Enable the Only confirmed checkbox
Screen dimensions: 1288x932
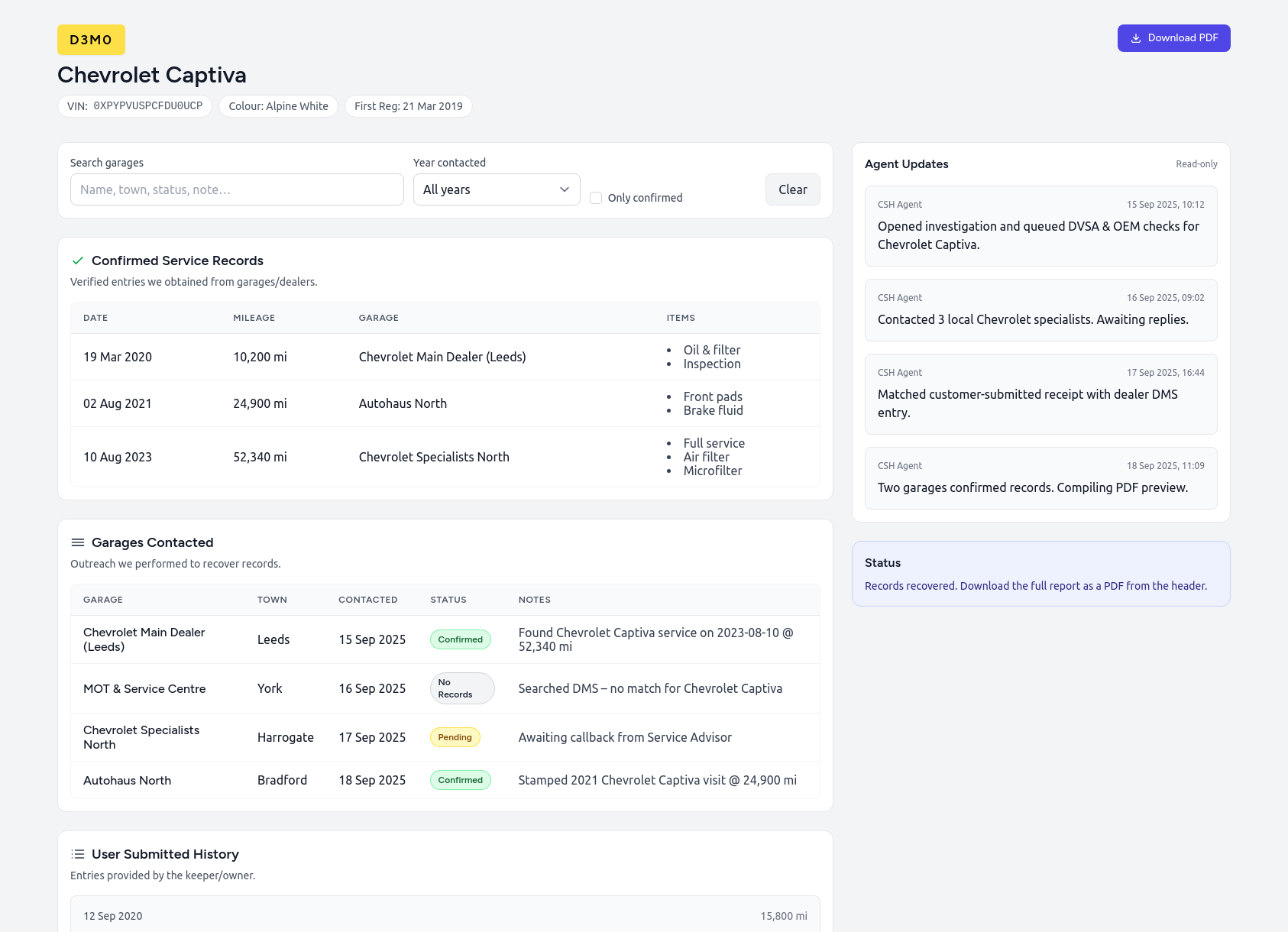pyautogui.click(x=596, y=198)
